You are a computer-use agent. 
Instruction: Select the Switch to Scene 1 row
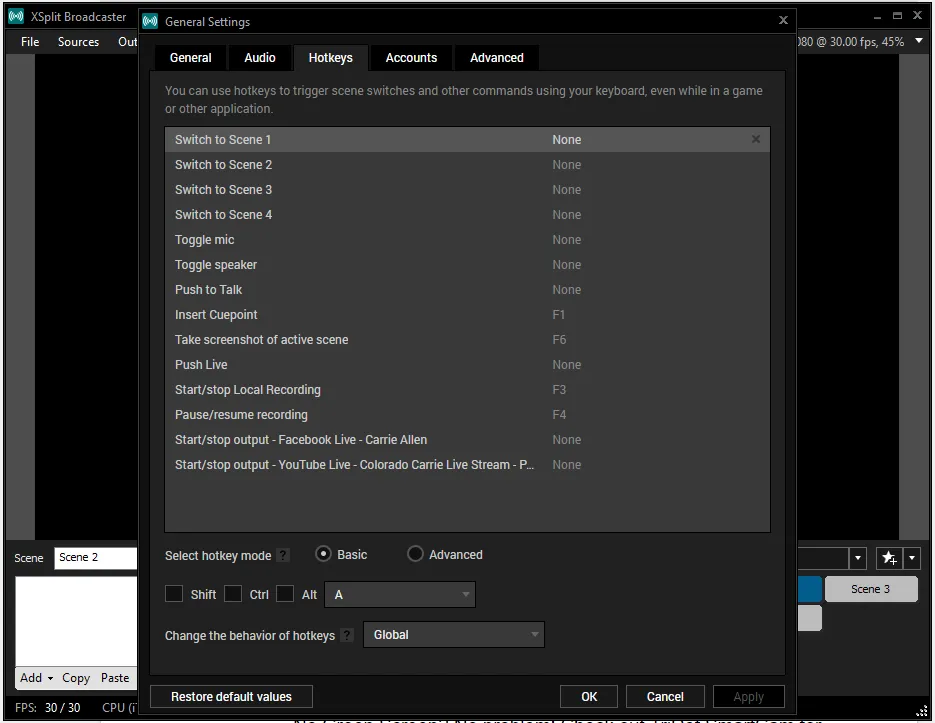coord(467,140)
